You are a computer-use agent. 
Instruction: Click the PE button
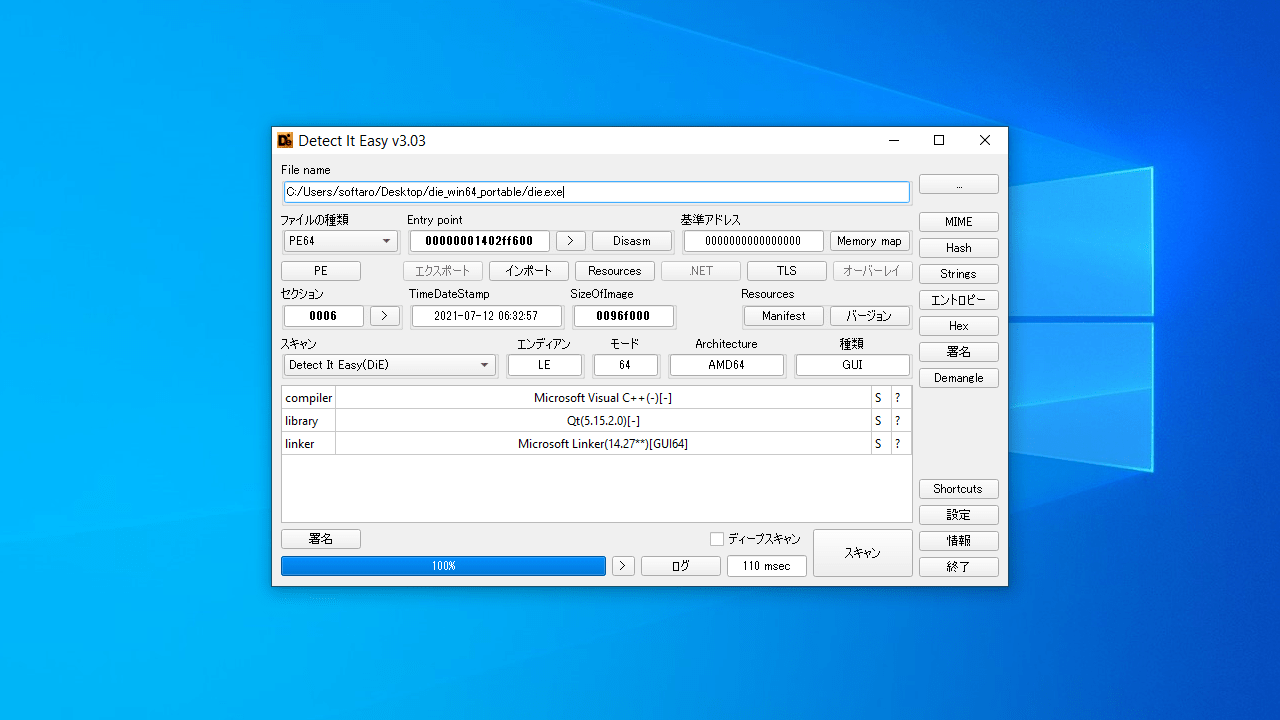point(321,271)
